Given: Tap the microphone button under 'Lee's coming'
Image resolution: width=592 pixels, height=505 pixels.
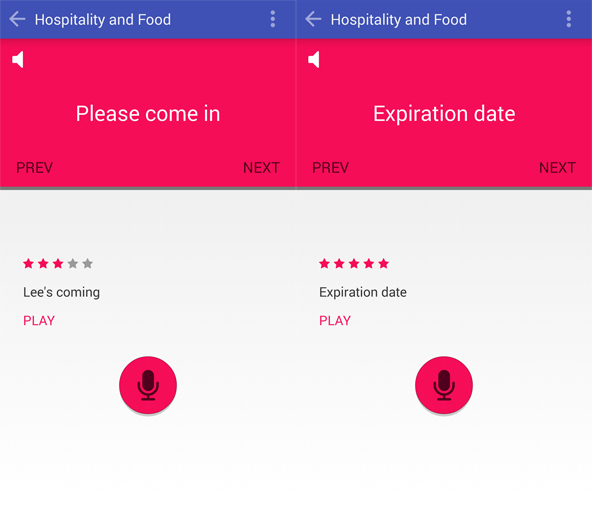Looking at the screenshot, I should point(148,385).
